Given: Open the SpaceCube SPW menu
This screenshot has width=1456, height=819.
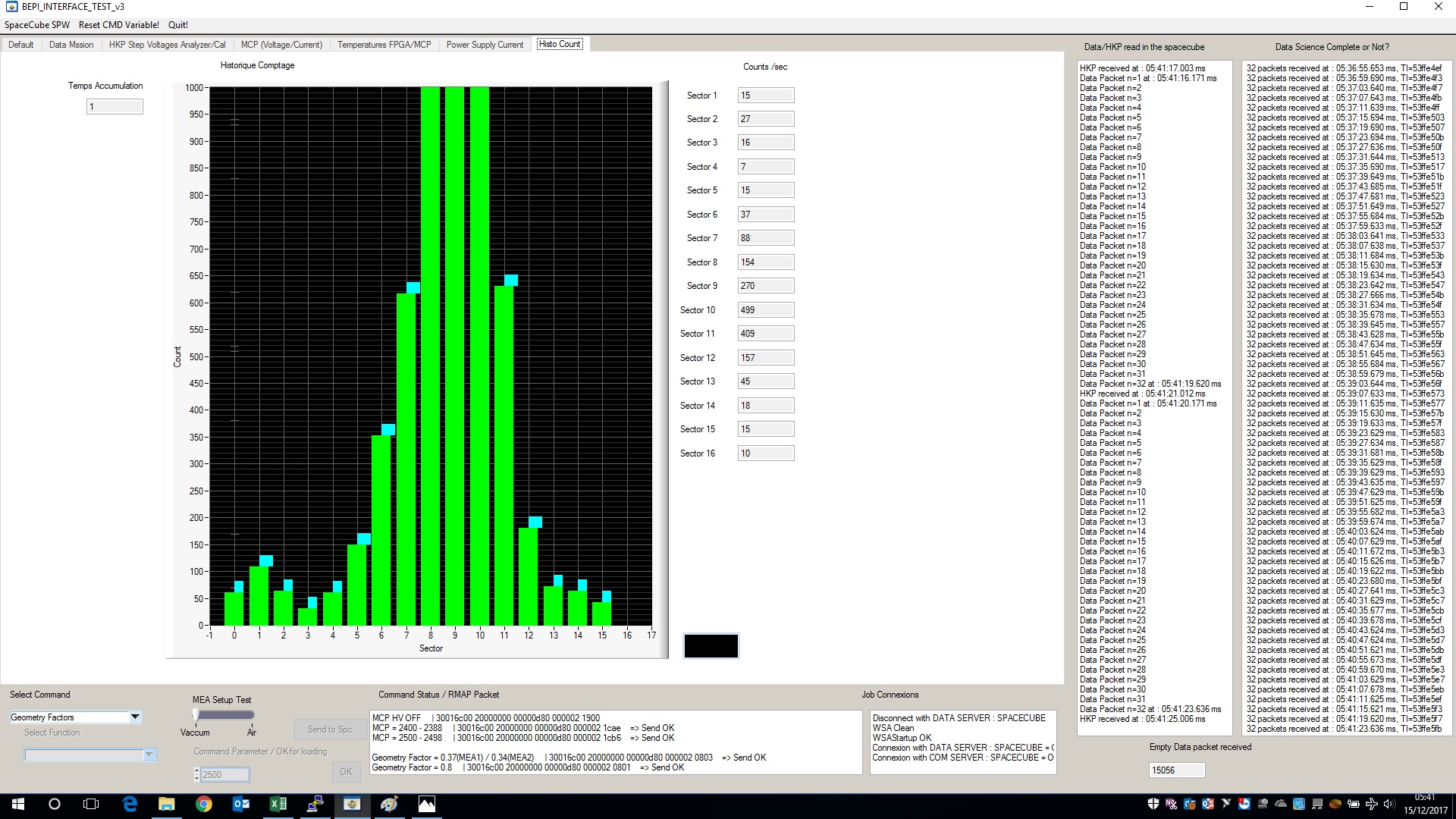Looking at the screenshot, I should coord(36,25).
